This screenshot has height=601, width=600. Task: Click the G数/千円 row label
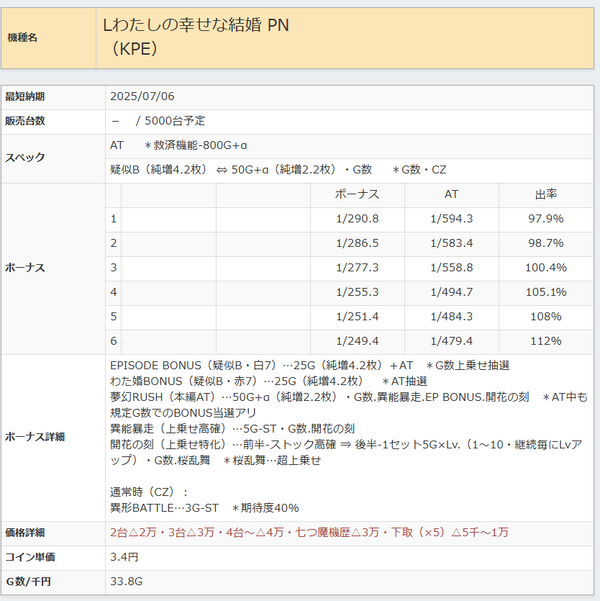[28, 582]
